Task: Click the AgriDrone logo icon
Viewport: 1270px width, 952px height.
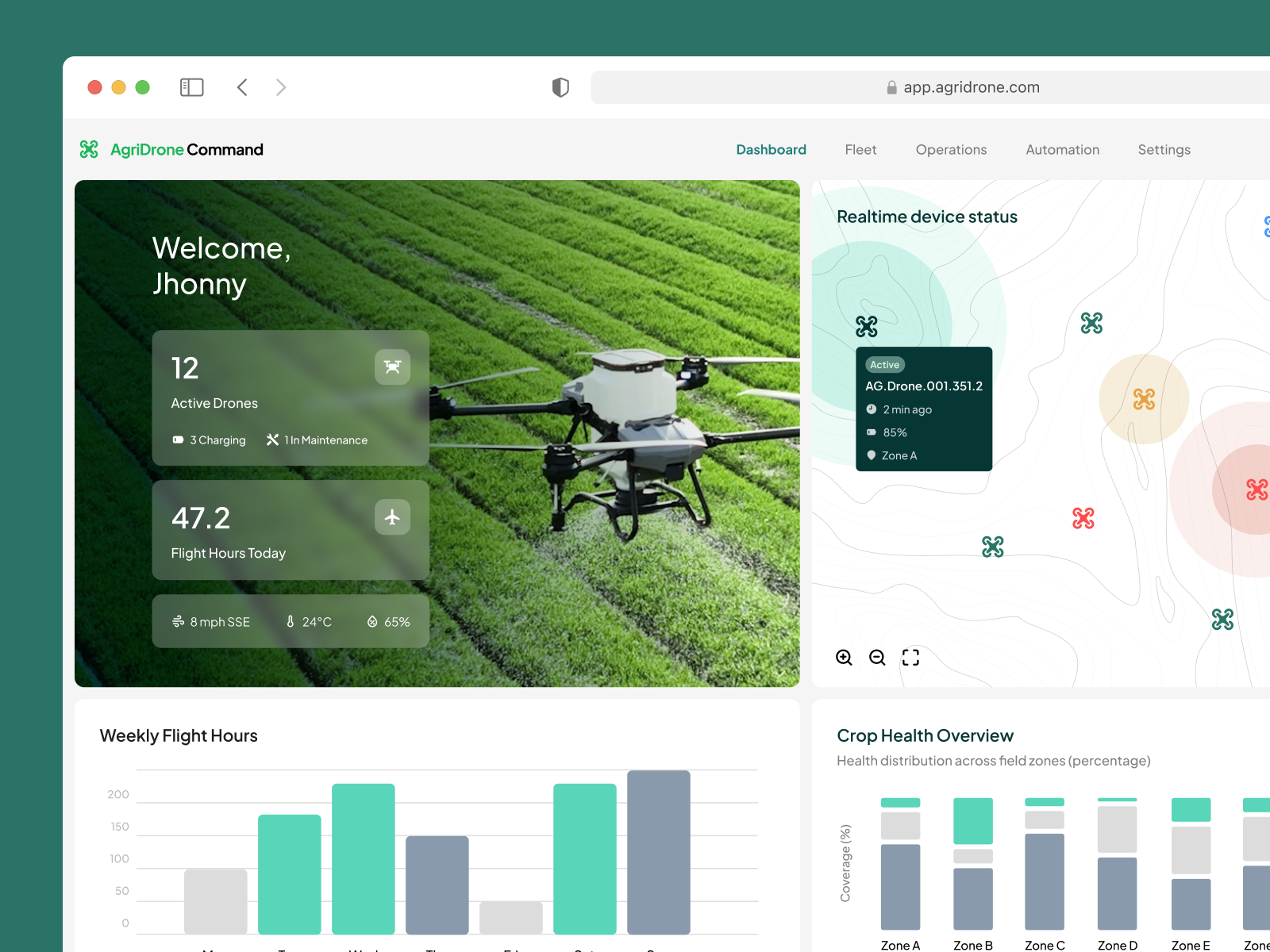Action: click(x=89, y=149)
